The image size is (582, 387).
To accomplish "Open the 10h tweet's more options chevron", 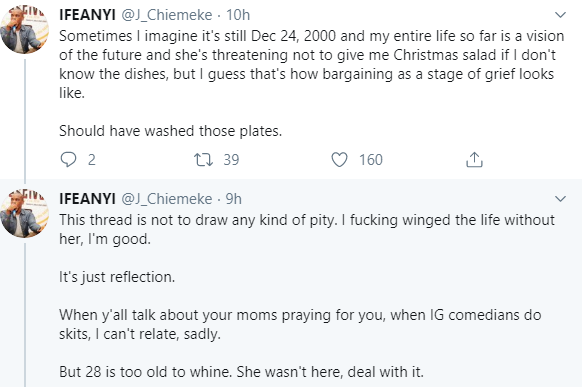I will (x=560, y=15).
